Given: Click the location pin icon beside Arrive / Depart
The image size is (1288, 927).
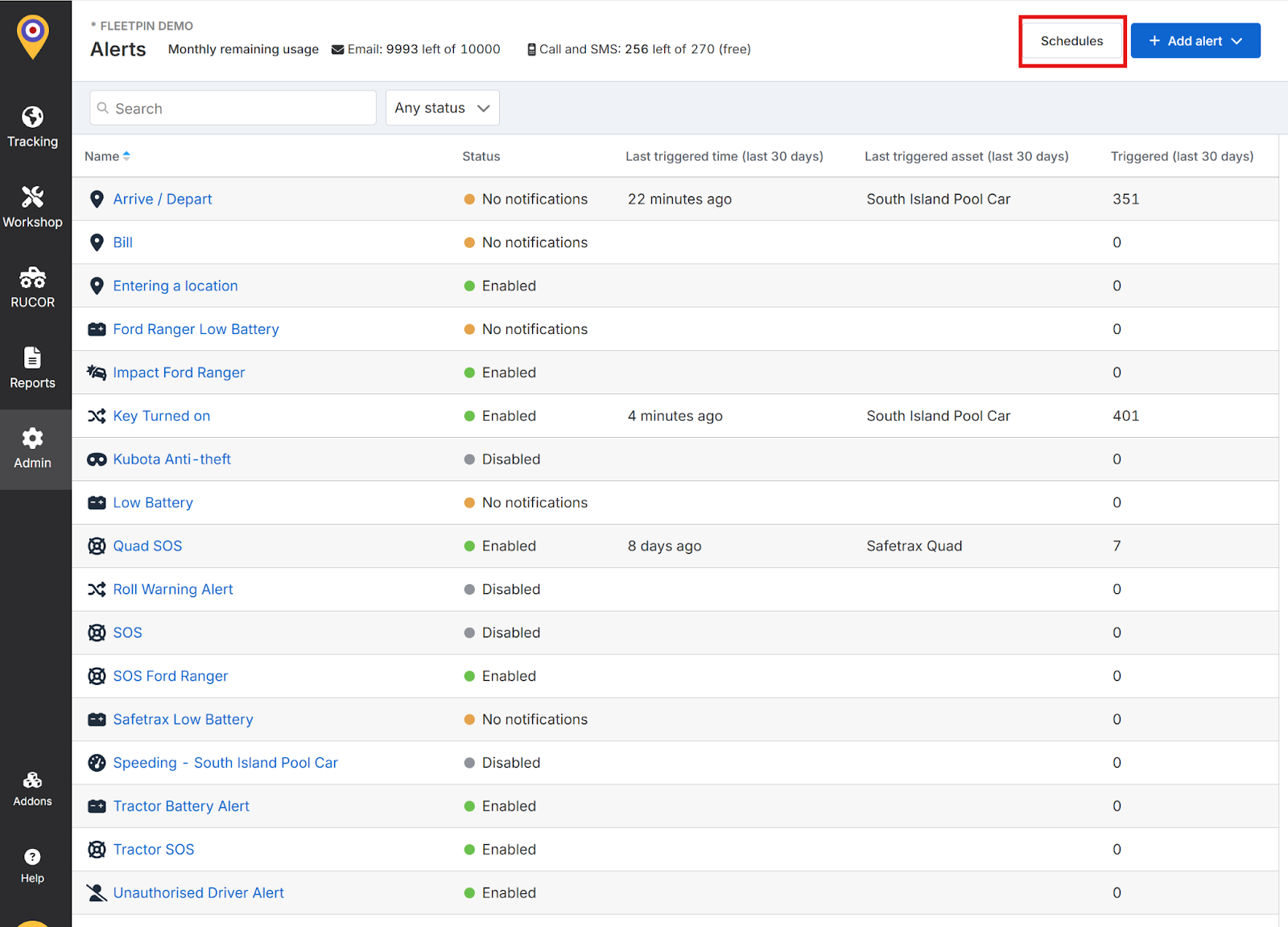Looking at the screenshot, I should (97, 199).
